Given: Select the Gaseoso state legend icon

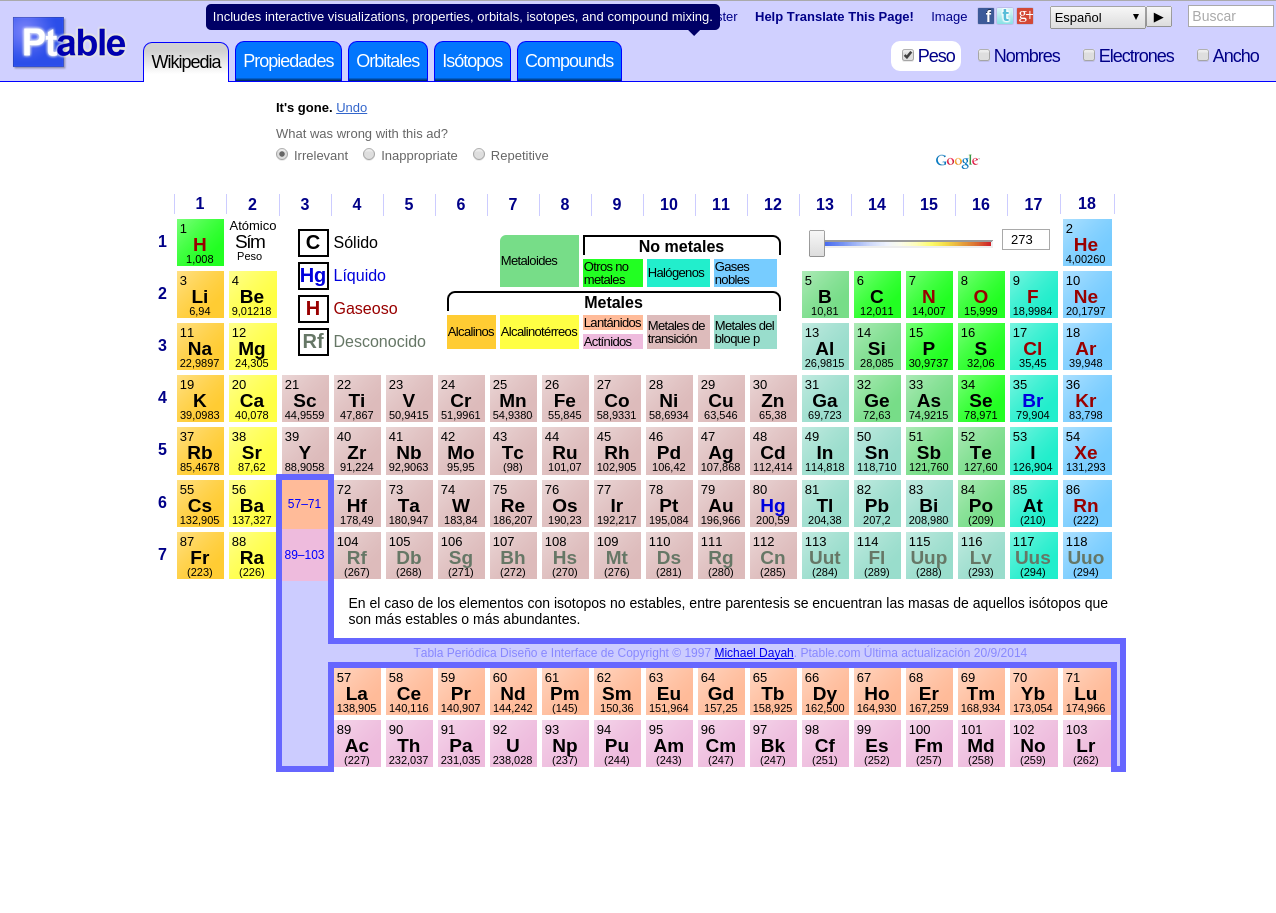Looking at the screenshot, I should click(312, 308).
